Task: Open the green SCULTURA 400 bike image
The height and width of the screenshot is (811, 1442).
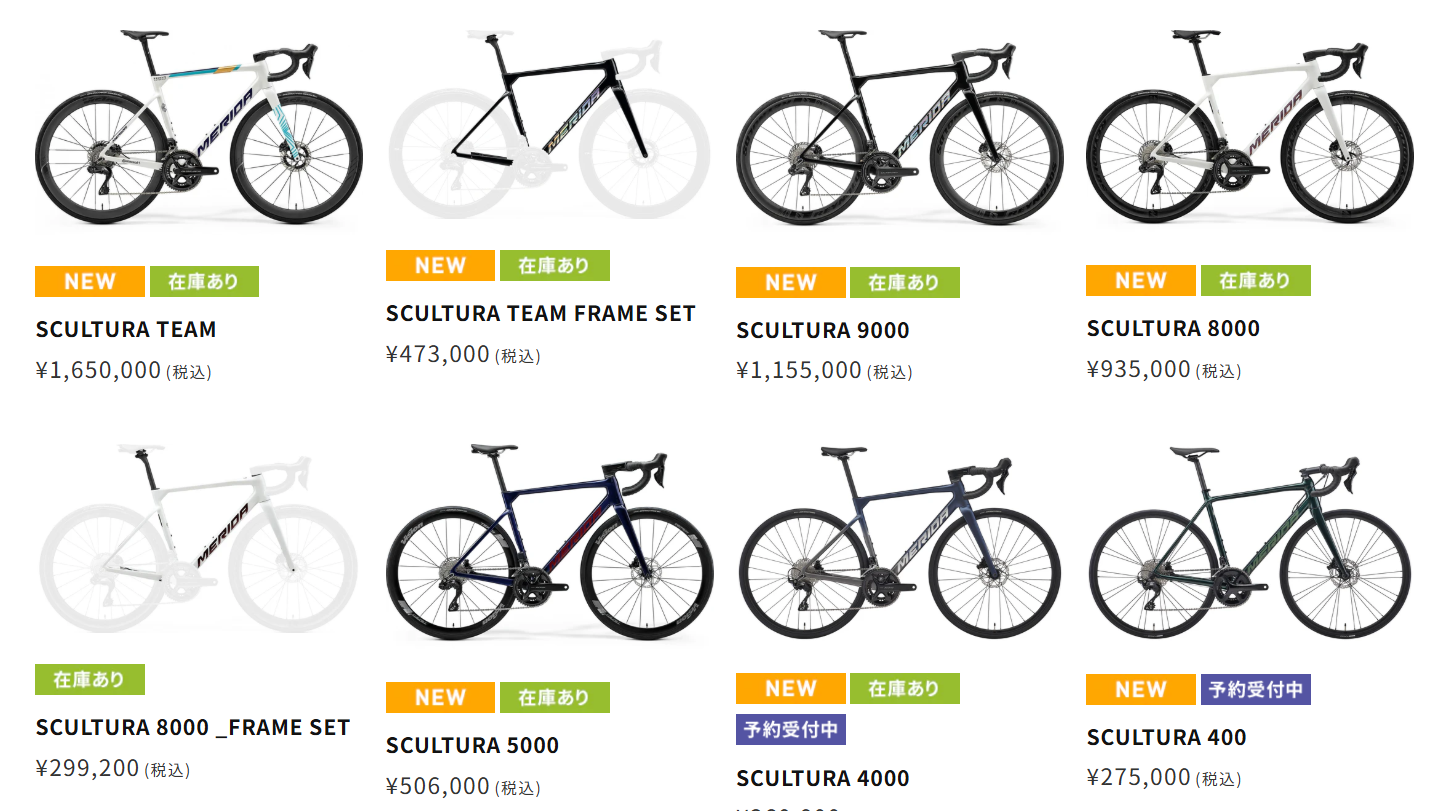Action: (1249, 545)
